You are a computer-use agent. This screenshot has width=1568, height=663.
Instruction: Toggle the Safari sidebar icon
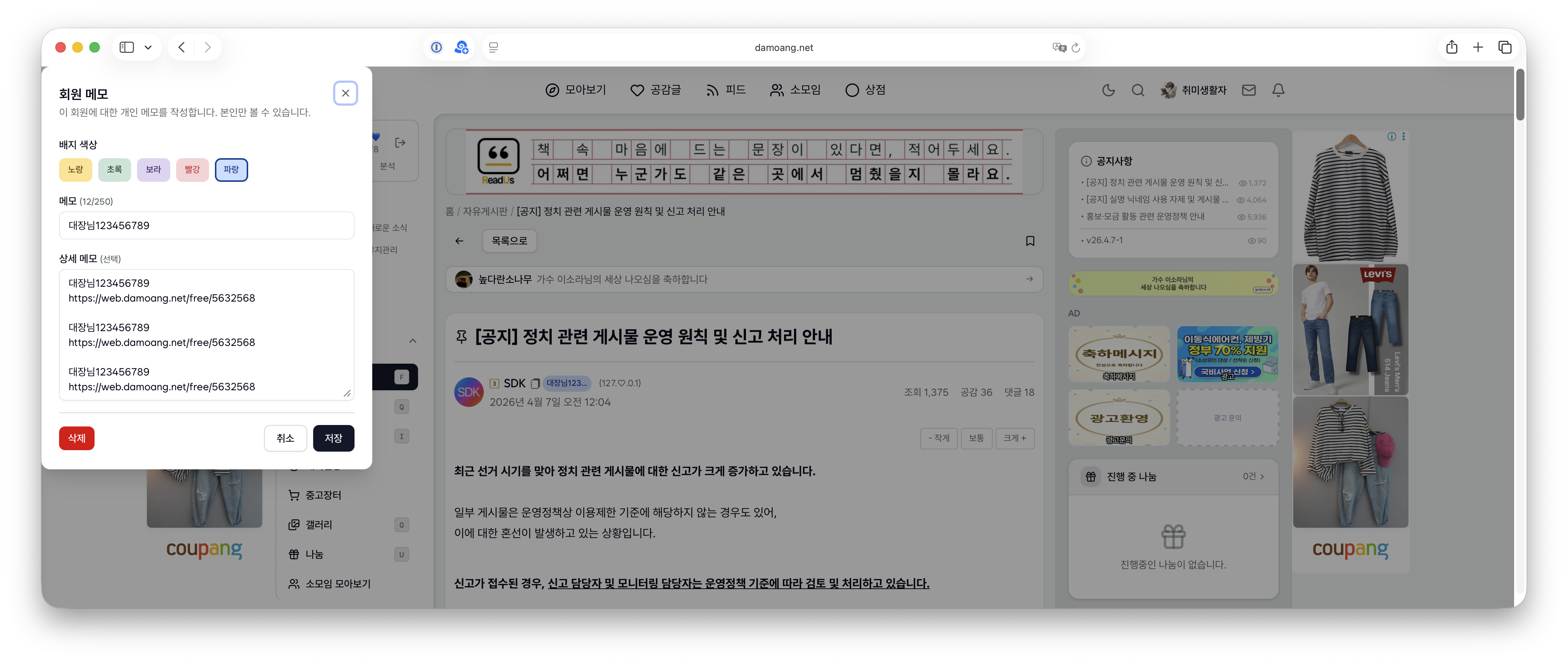click(x=127, y=47)
